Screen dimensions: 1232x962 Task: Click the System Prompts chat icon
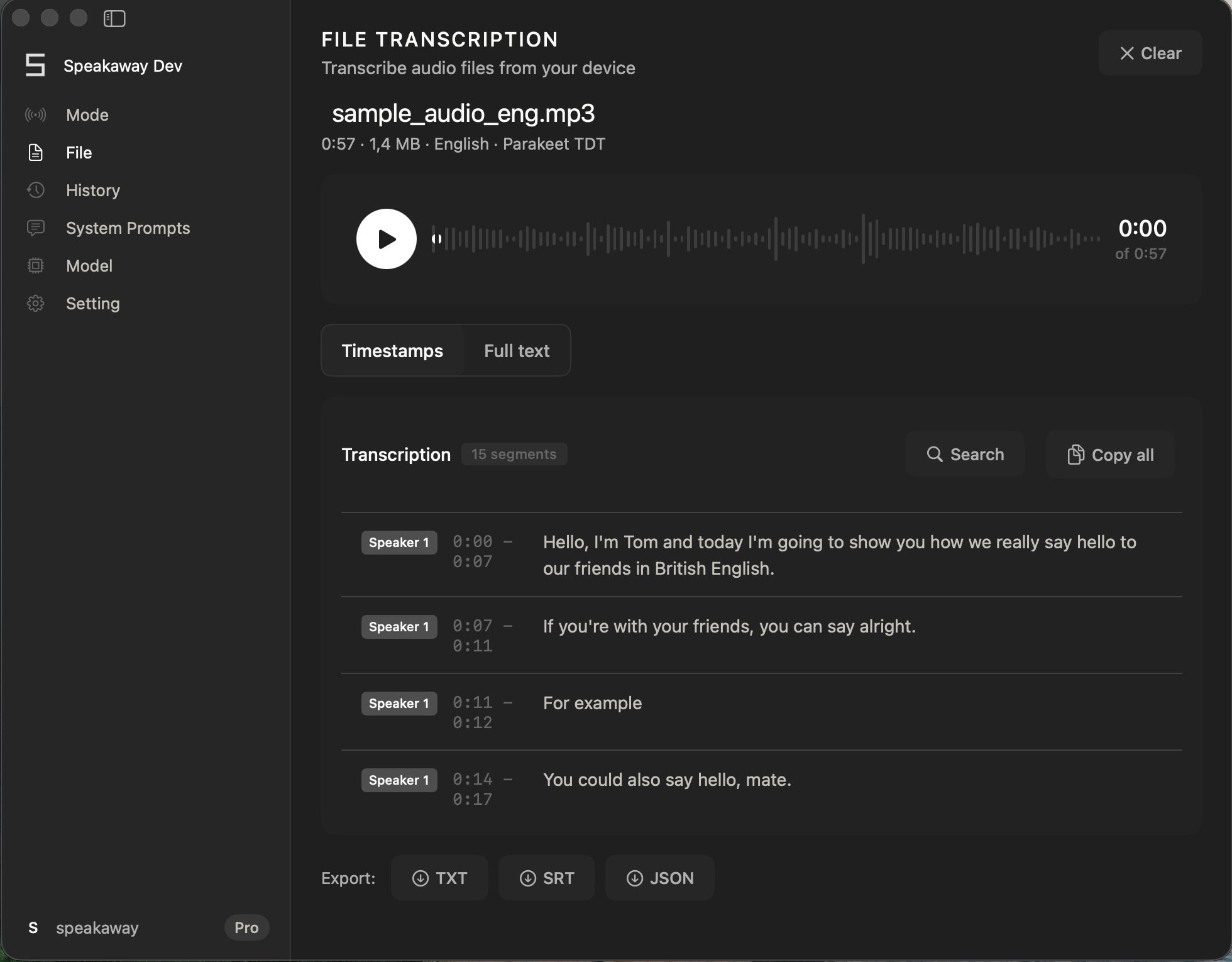36,228
